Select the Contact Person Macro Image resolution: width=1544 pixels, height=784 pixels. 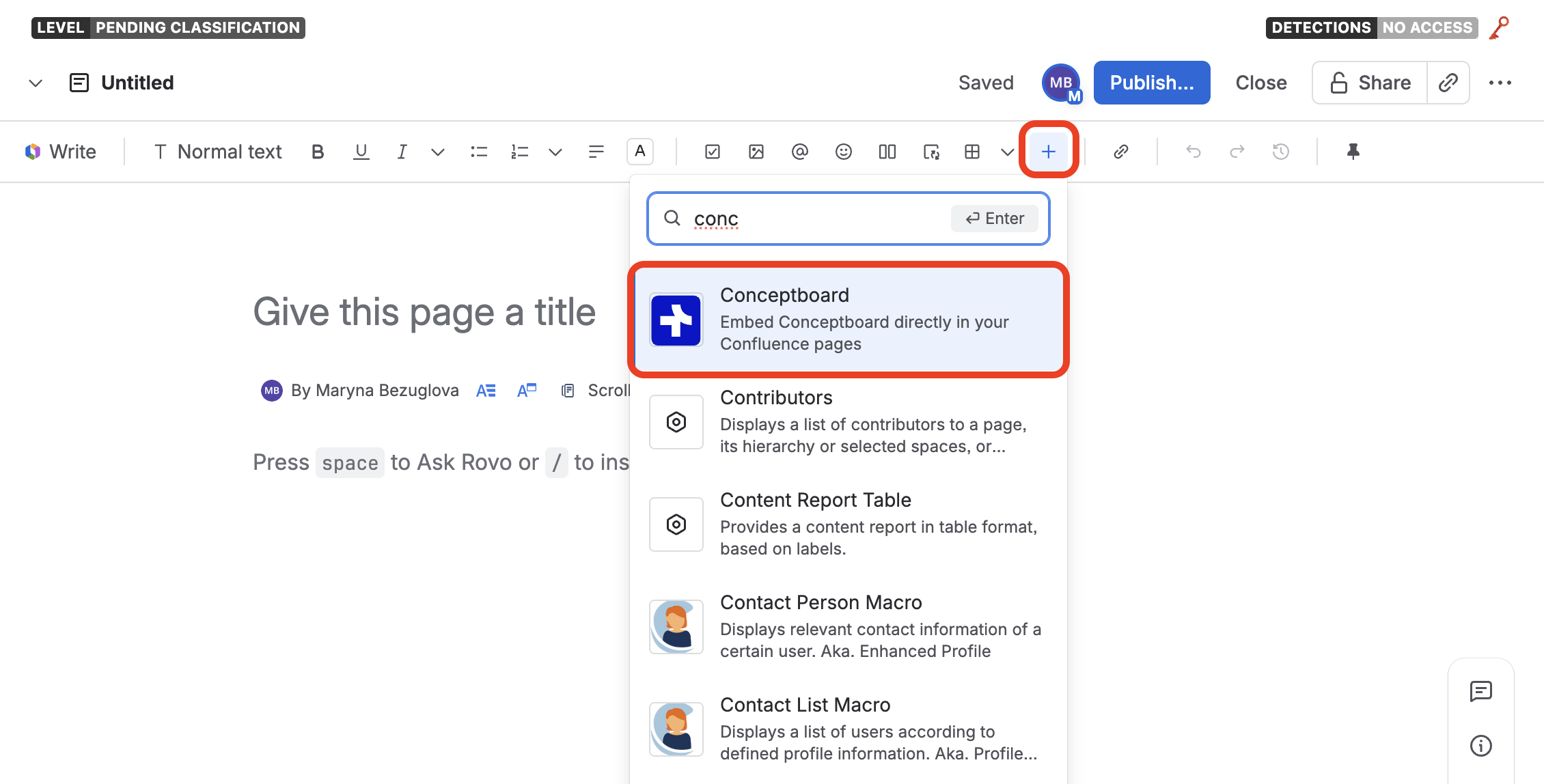(849, 626)
